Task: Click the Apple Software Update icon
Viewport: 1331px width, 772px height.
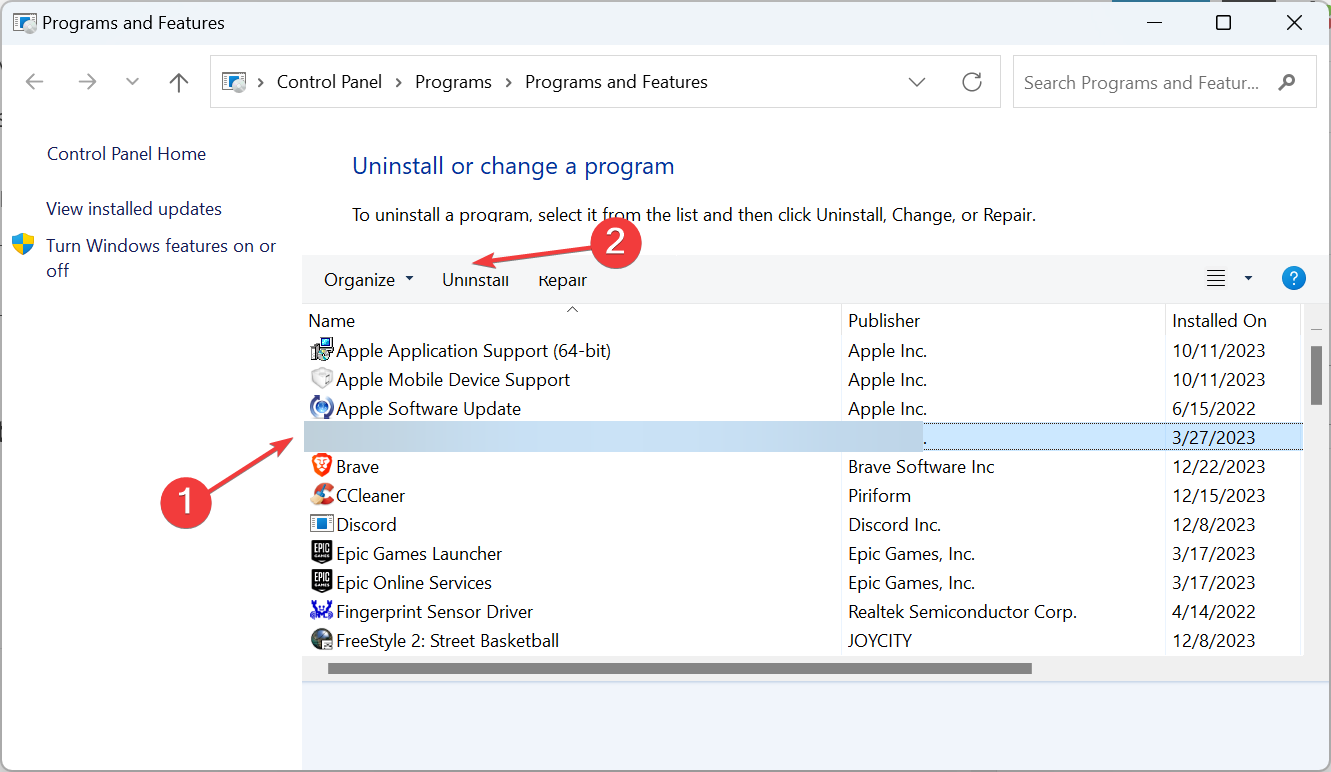Action: tap(321, 408)
